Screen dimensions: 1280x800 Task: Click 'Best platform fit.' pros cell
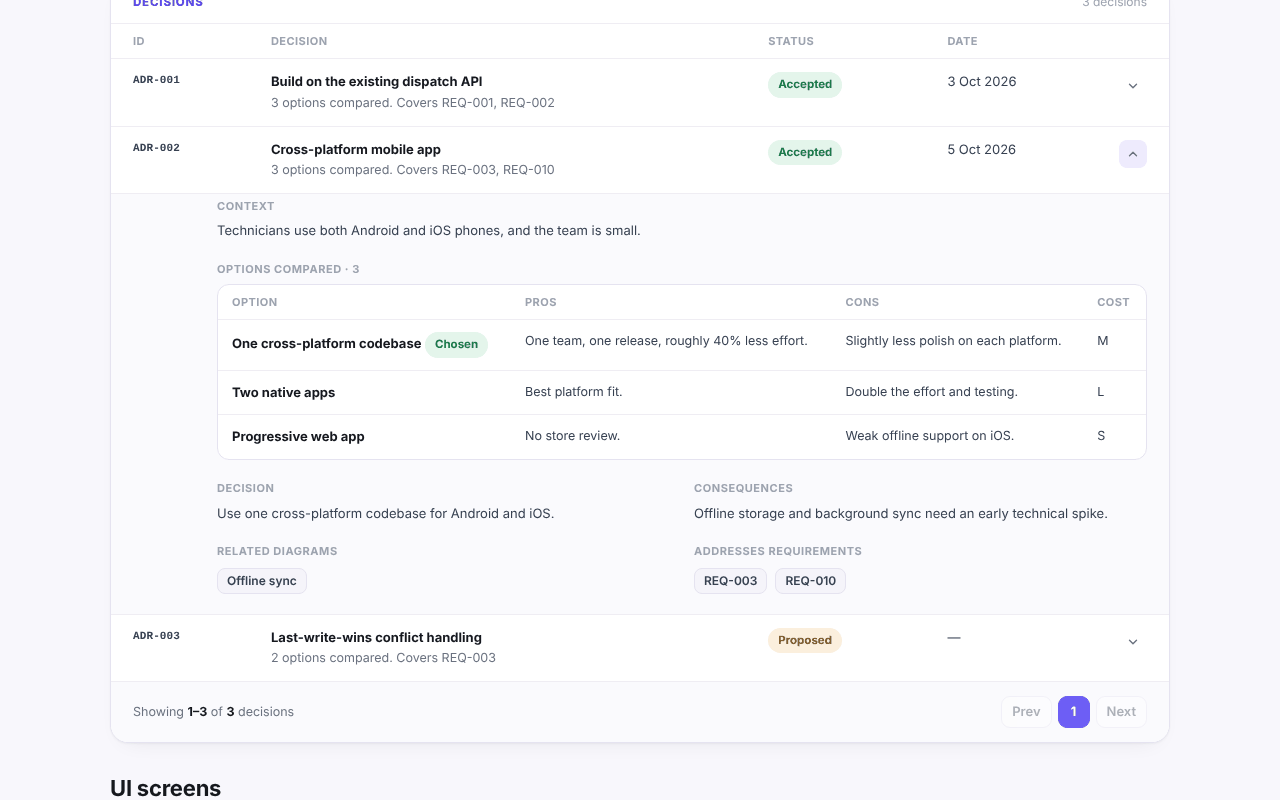pyautogui.click(x=574, y=392)
